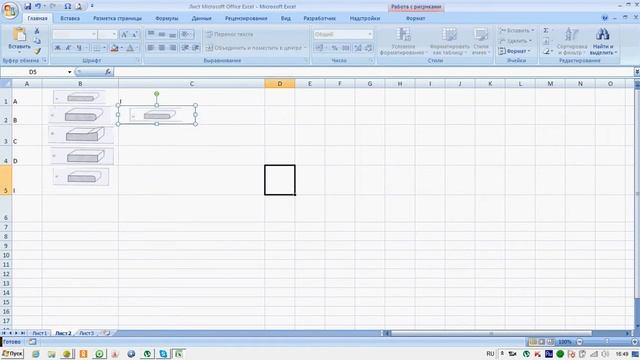Align text to the left
The width and height of the screenshot is (640, 360).
click(x=151, y=48)
